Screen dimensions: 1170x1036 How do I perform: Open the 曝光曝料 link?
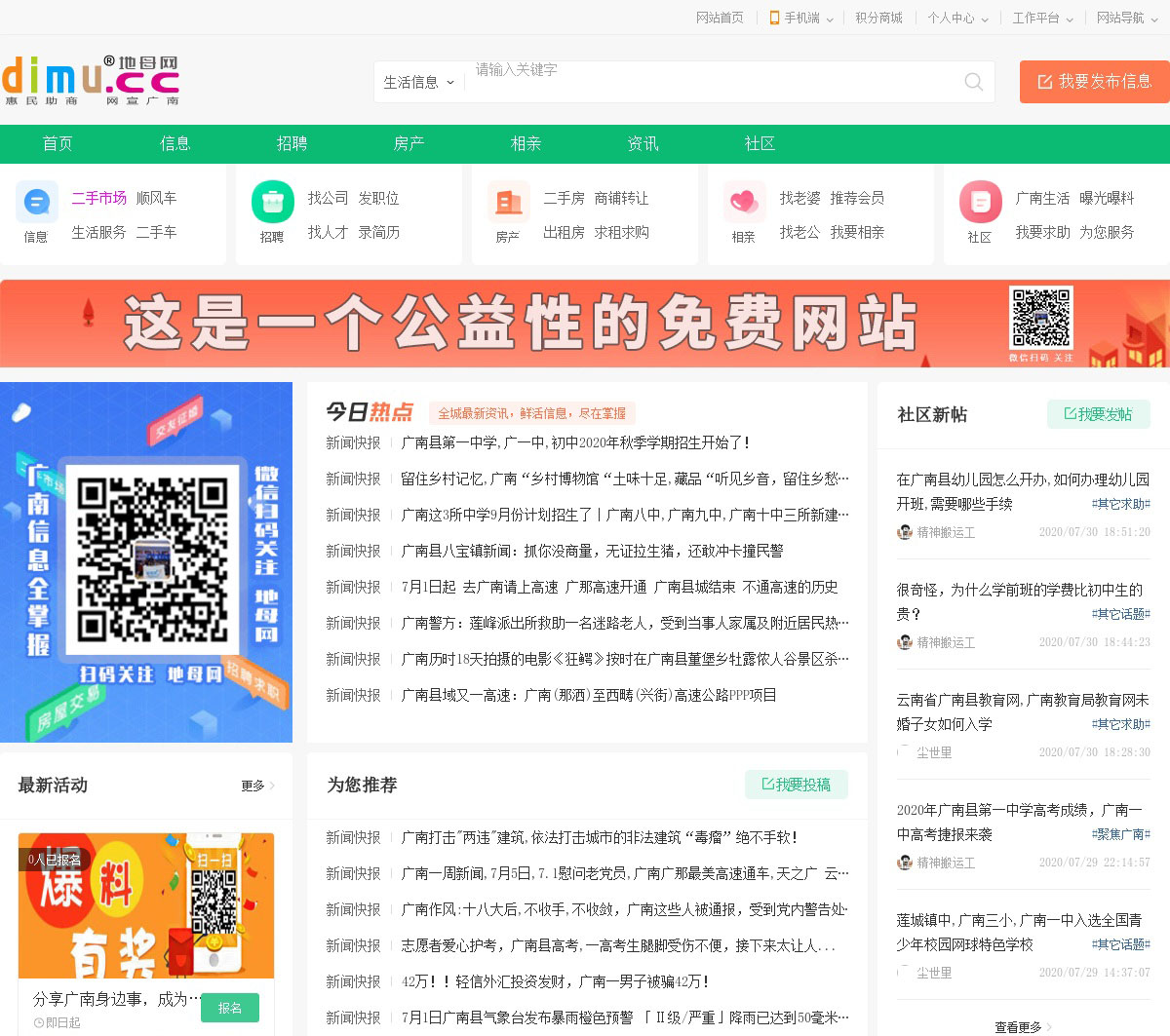click(1107, 198)
